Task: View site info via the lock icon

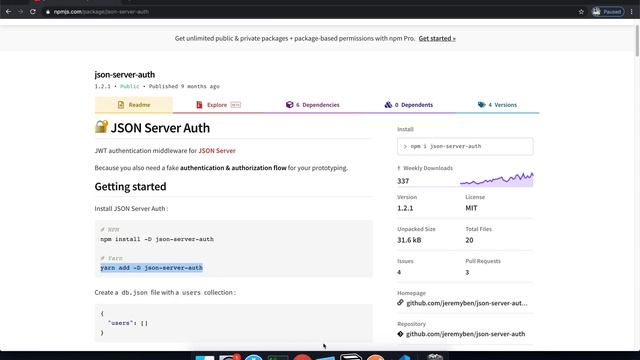Action: [48, 12]
